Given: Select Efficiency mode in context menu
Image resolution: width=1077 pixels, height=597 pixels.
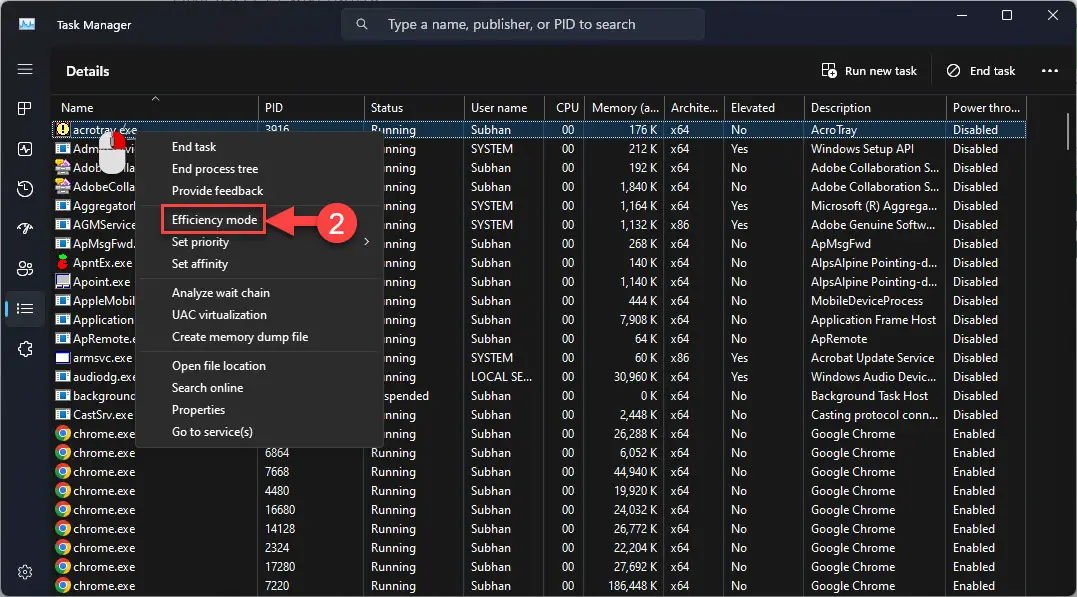Looking at the screenshot, I should (x=214, y=220).
